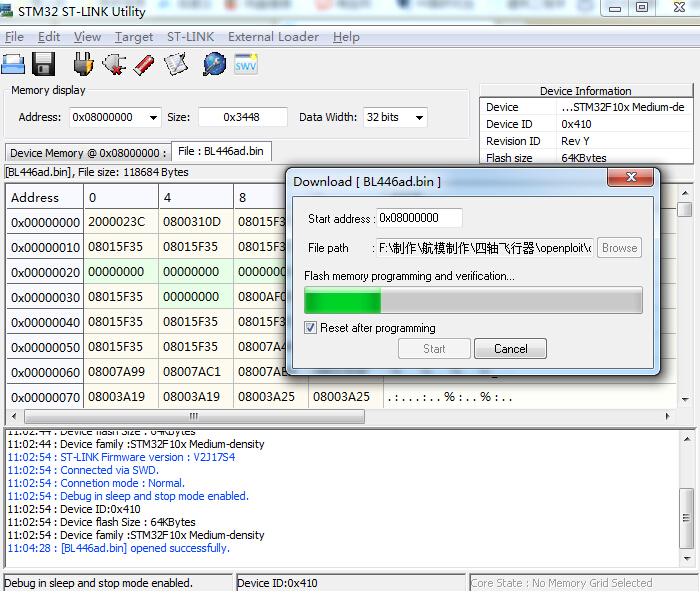Click log line Connected via SWD

click(x=83, y=470)
